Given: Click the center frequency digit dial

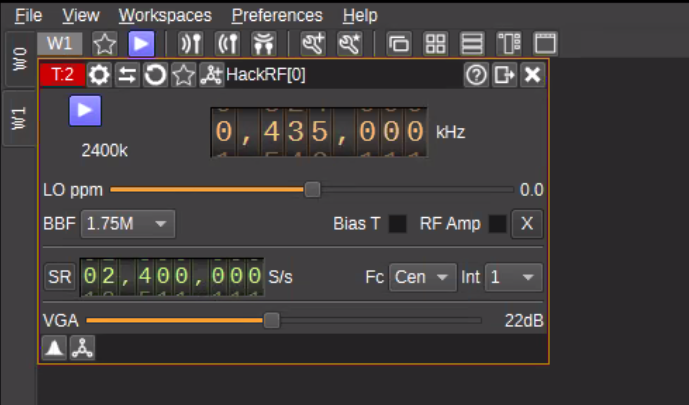Looking at the screenshot, I should click(319, 132).
